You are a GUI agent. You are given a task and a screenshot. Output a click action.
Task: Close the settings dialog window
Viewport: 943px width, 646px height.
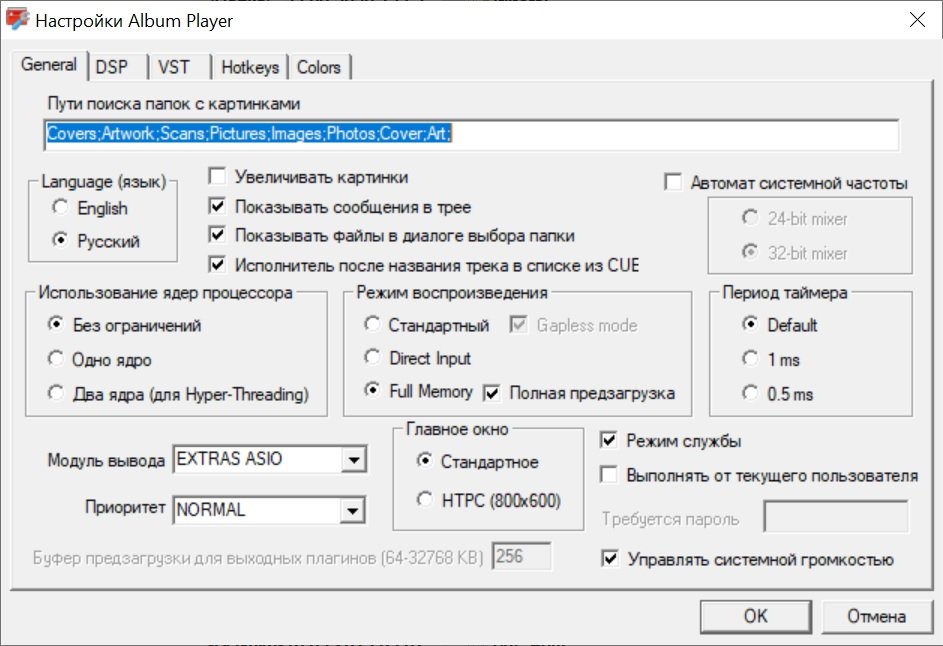point(916,21)
